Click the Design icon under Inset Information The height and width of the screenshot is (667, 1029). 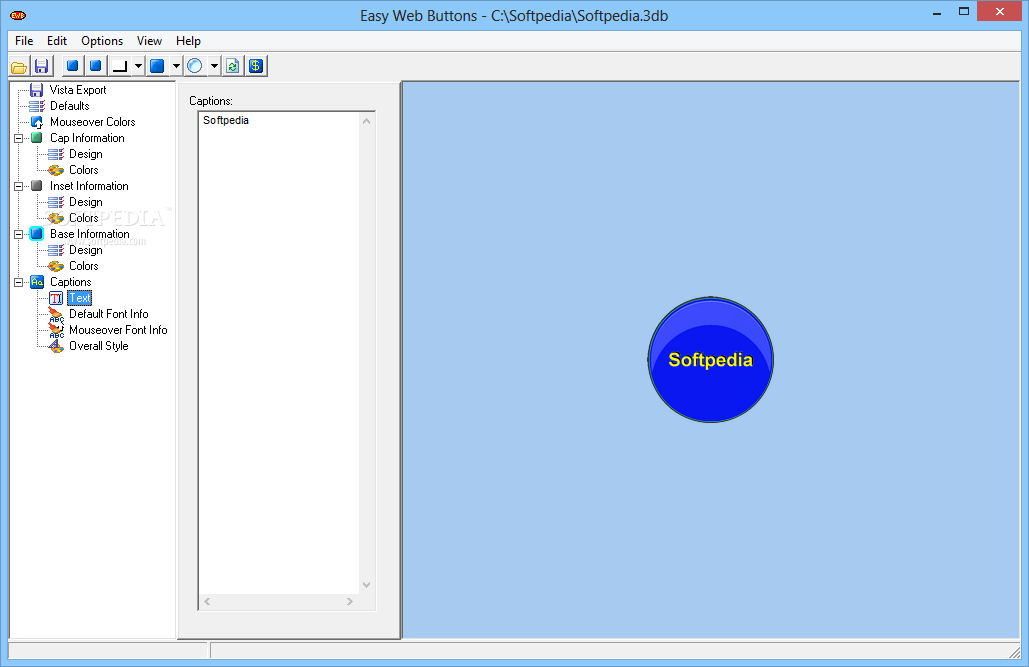(56, 202)
